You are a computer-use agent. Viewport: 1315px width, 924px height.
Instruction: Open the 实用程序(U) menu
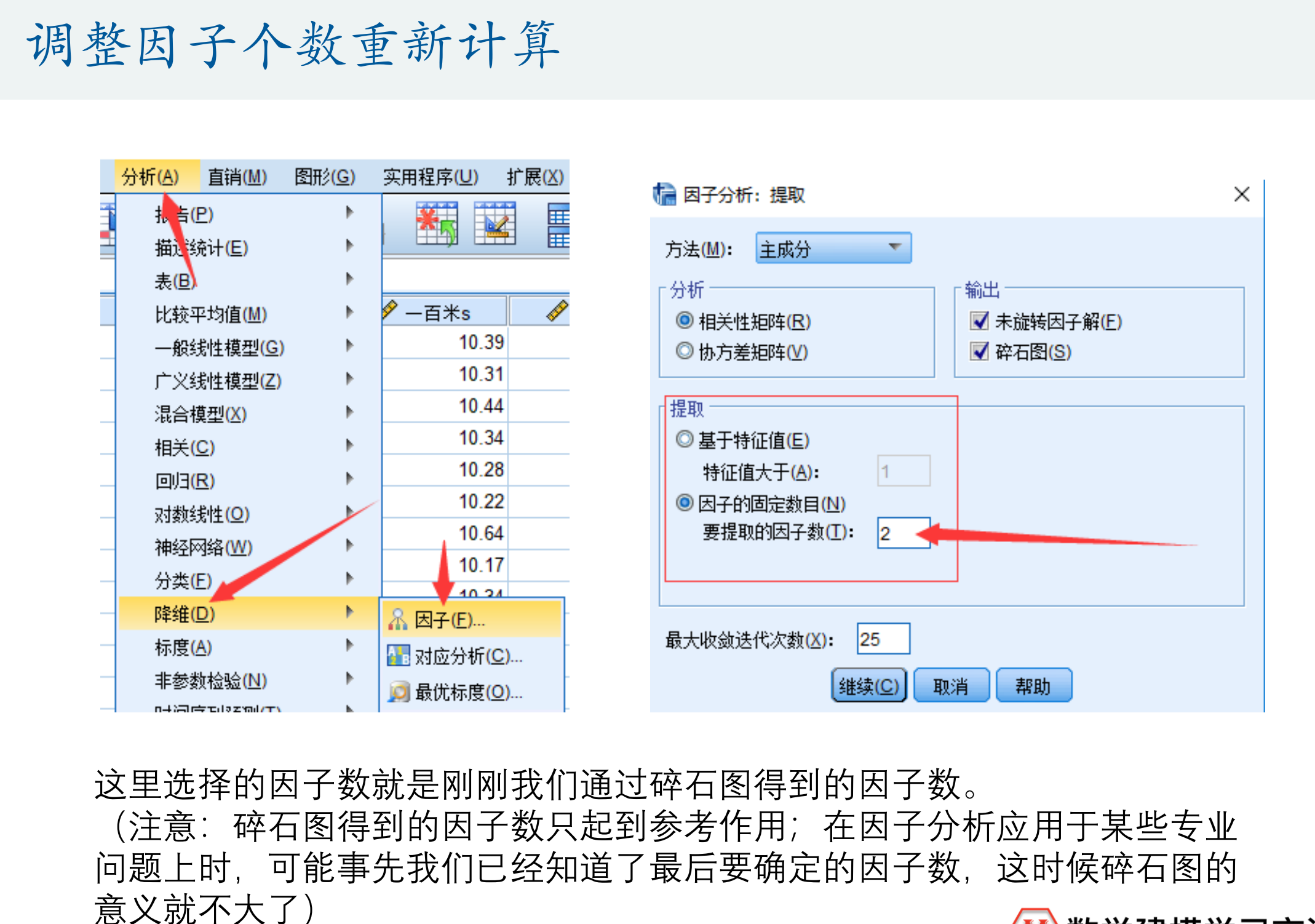(x=431, y=177)
